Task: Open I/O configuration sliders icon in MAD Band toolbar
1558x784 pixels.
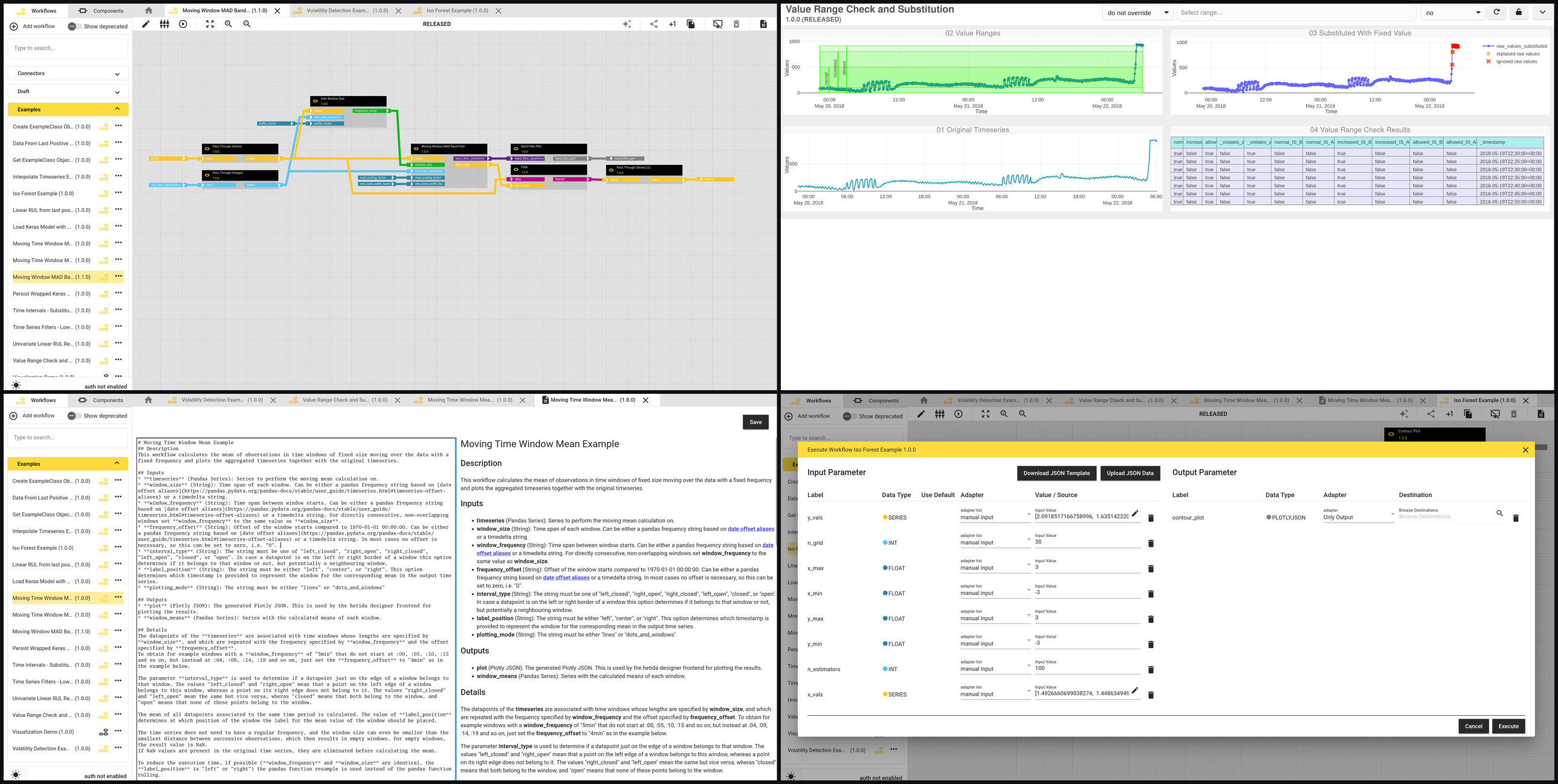Action: pos(164,24)
